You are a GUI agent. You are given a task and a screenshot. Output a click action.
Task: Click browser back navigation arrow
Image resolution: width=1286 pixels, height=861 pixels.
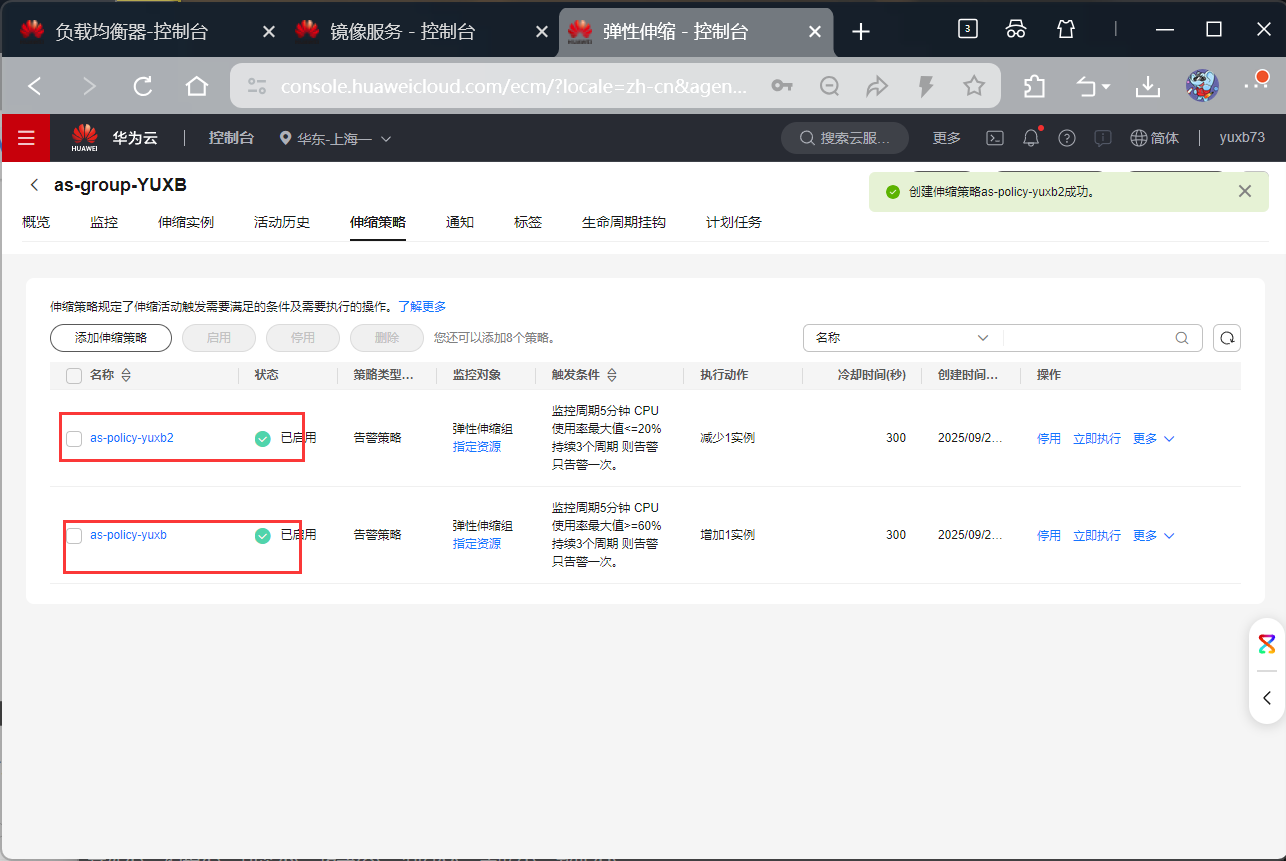[x=35, y=87]
